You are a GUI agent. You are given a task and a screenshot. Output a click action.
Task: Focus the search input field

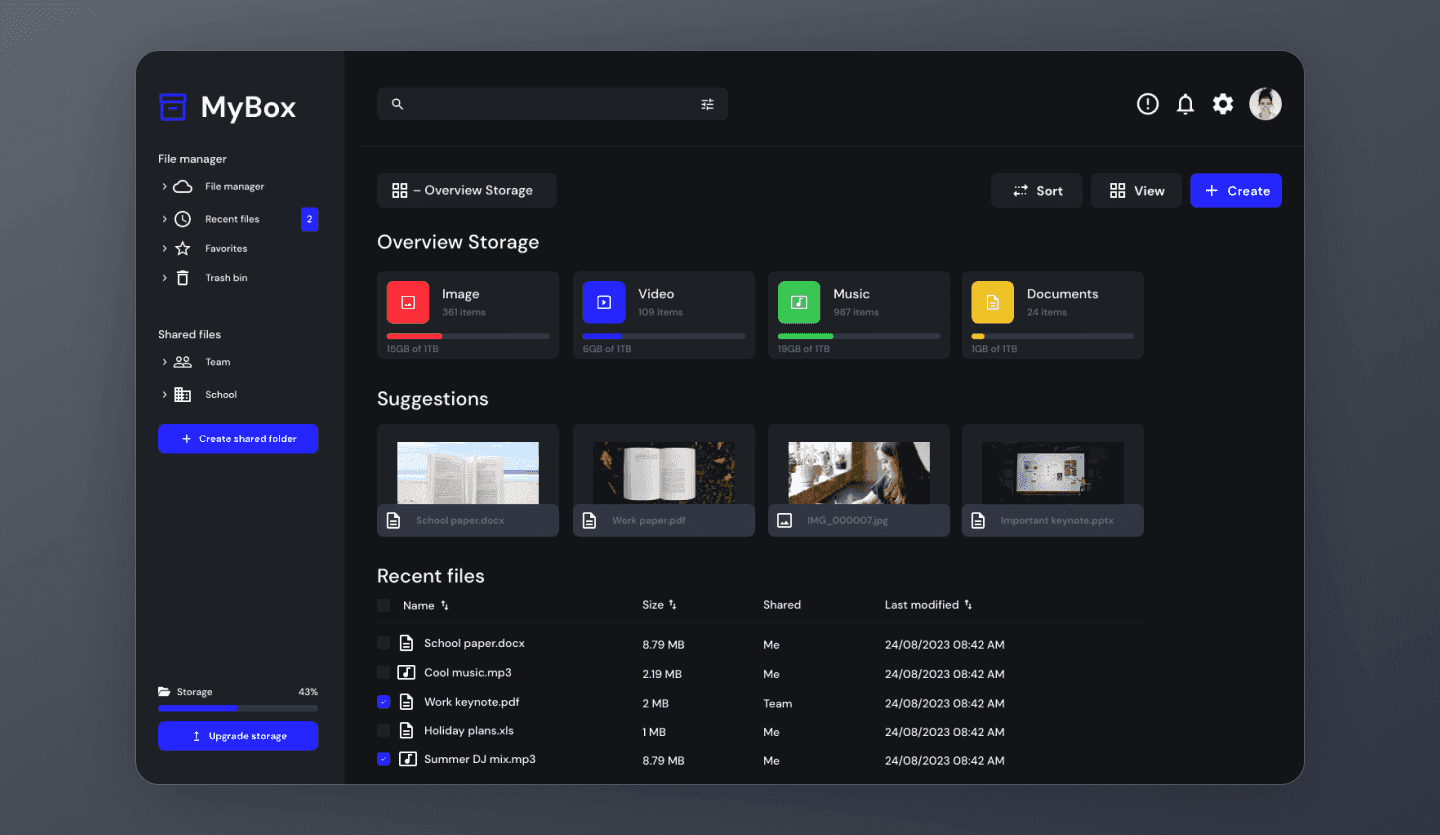pos(552,104)
